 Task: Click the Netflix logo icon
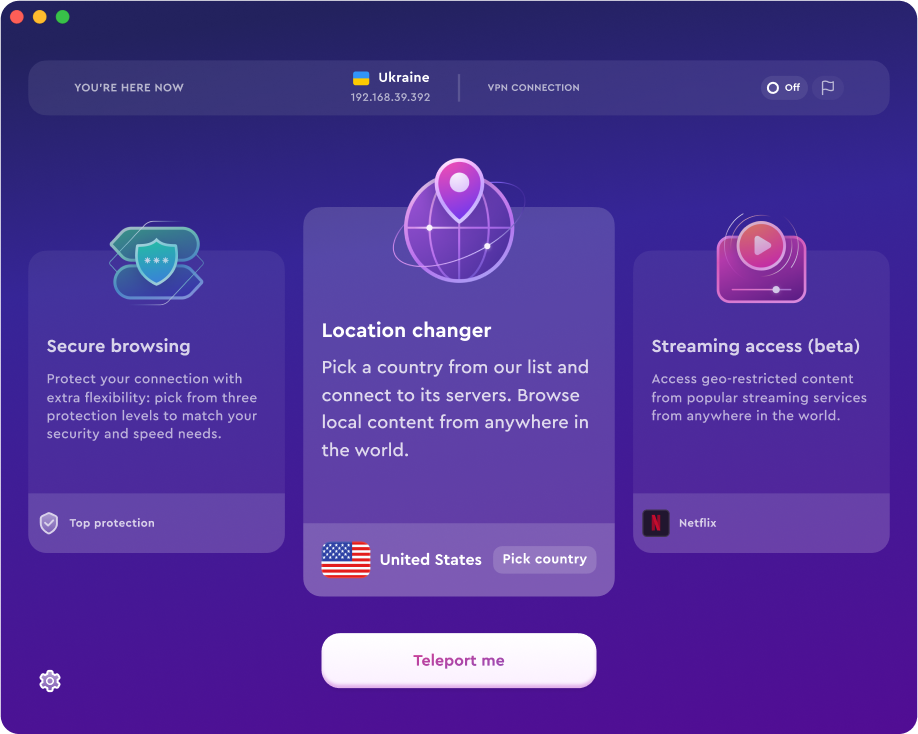(x=656, y=523)
